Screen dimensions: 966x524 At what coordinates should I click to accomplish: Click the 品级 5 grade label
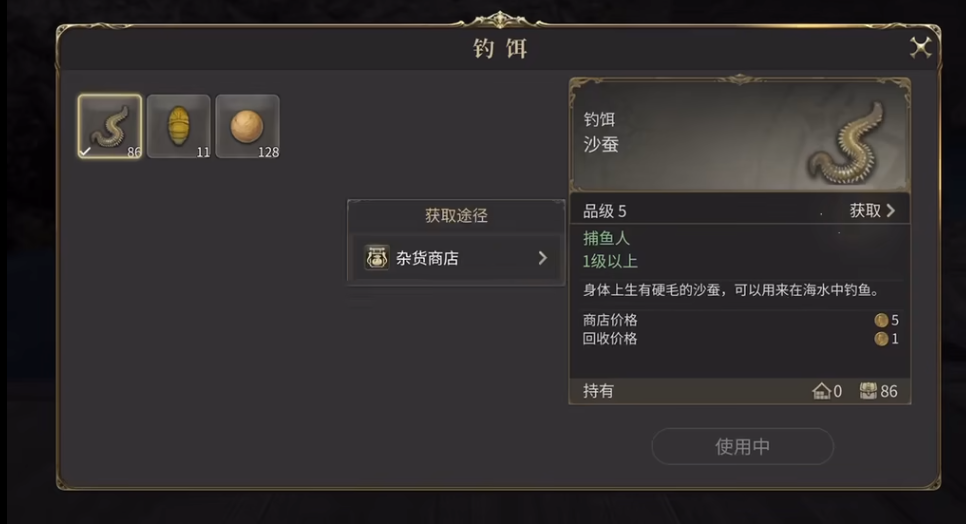tap(604, 211)
